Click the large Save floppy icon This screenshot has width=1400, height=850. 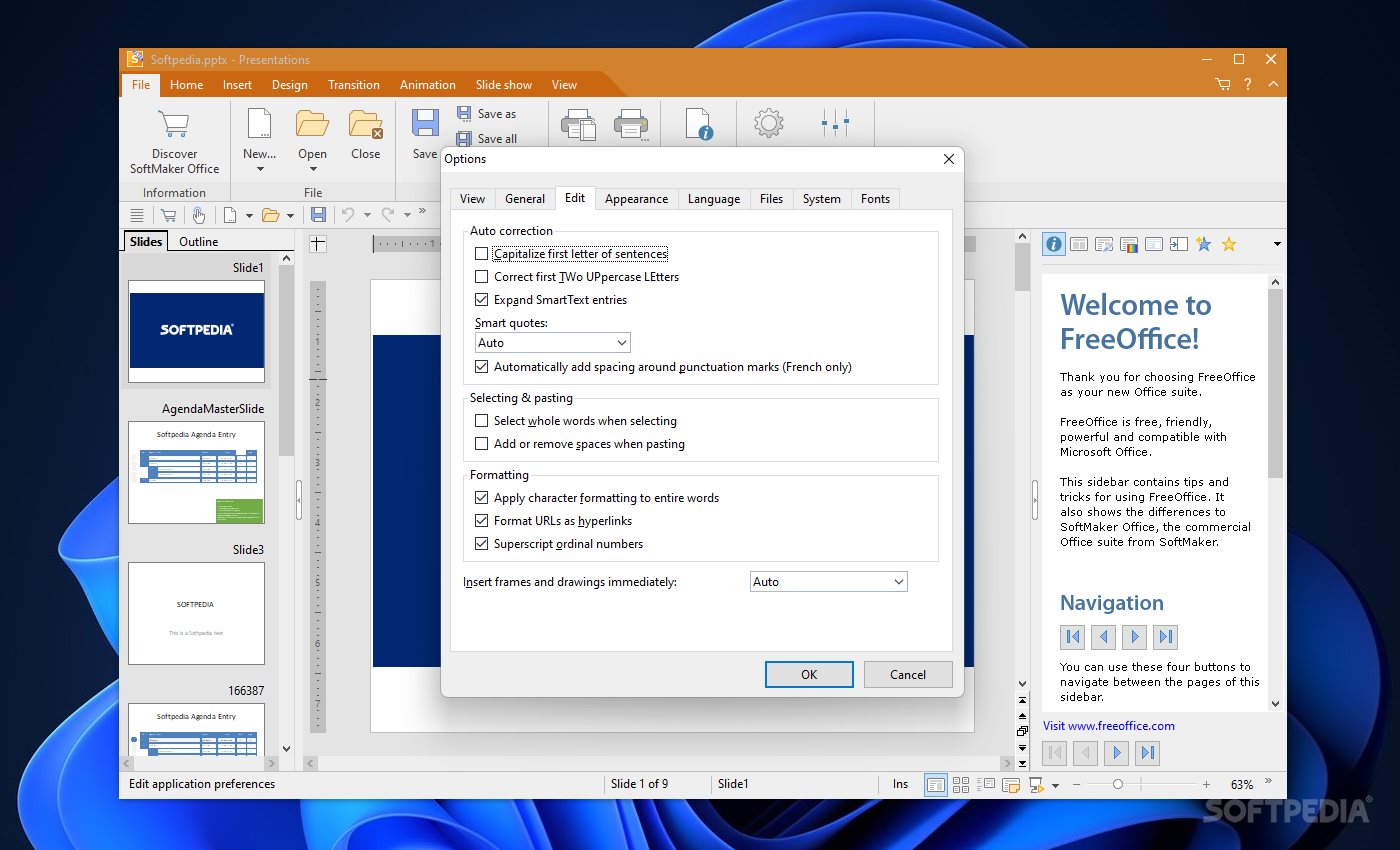tap(425, 123)
